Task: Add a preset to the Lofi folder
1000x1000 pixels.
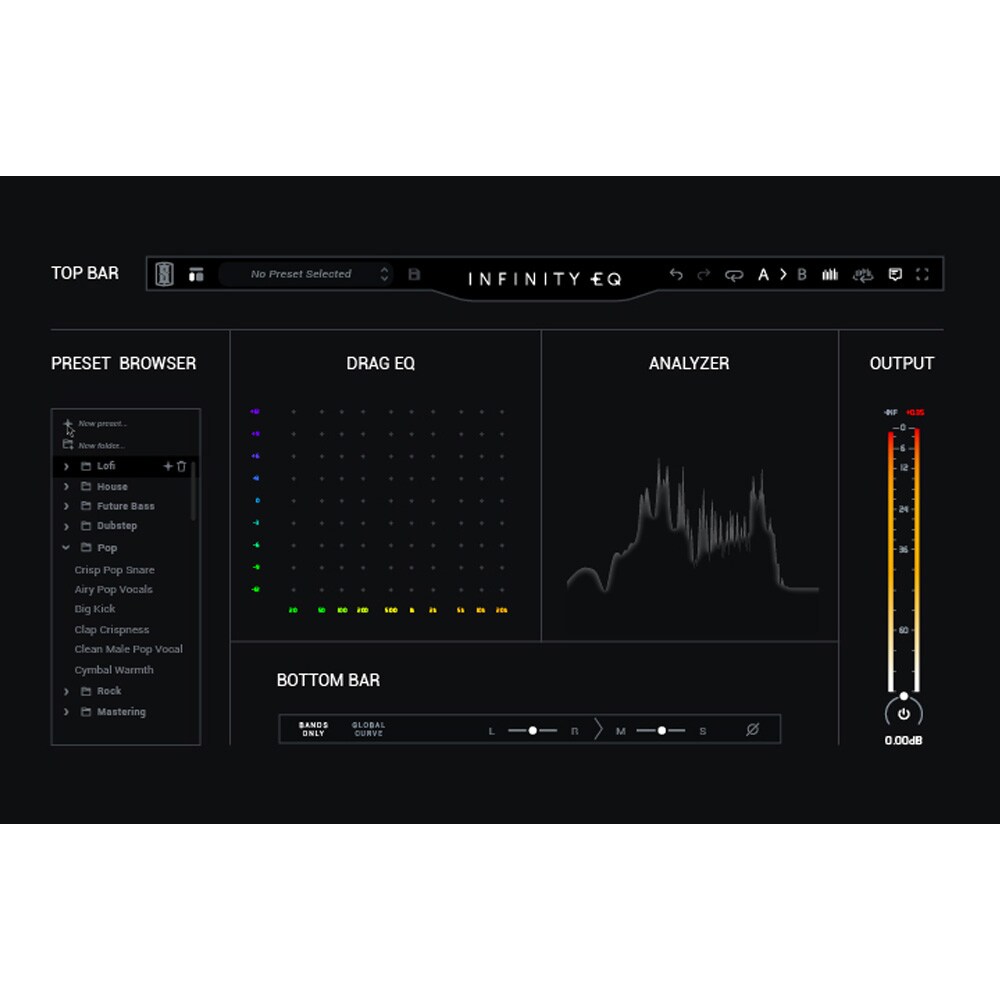Action: tap(168, 466)
